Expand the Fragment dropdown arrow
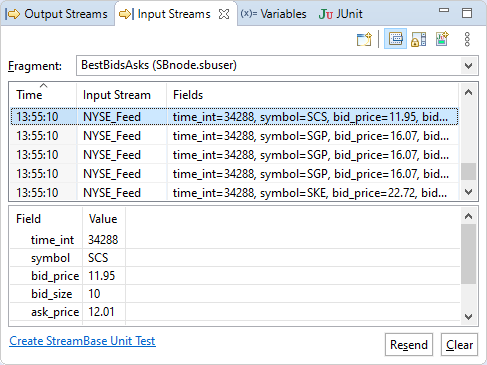Image resolution: width=487 pixels, height=365 pixels. click(x=468, y=66)
